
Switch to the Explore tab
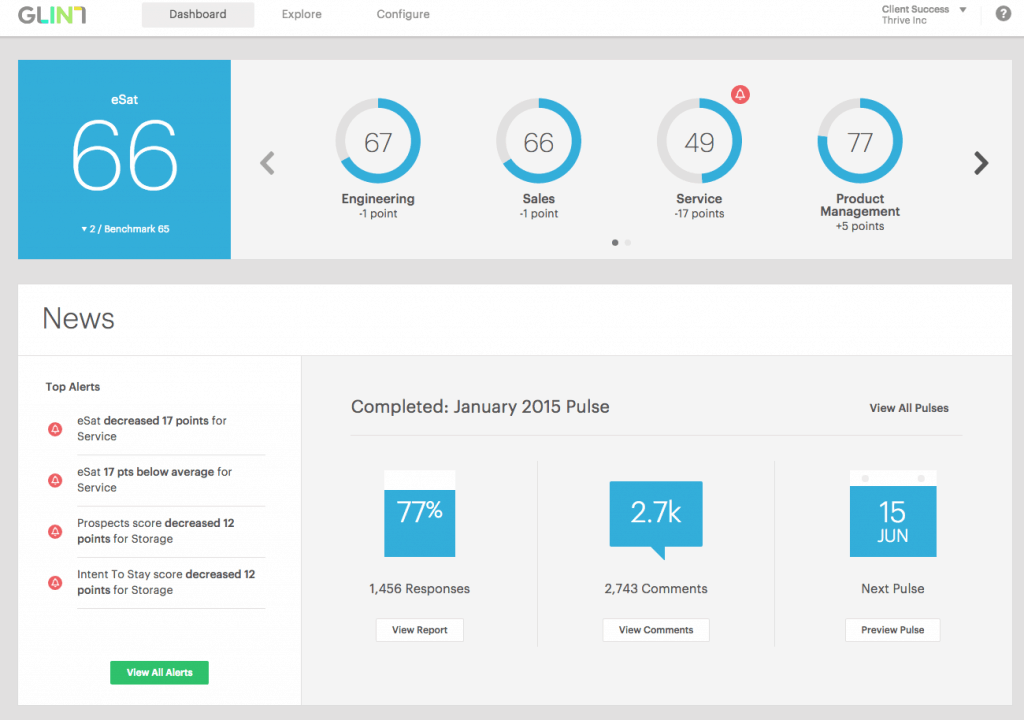click(x=301, y=14)
